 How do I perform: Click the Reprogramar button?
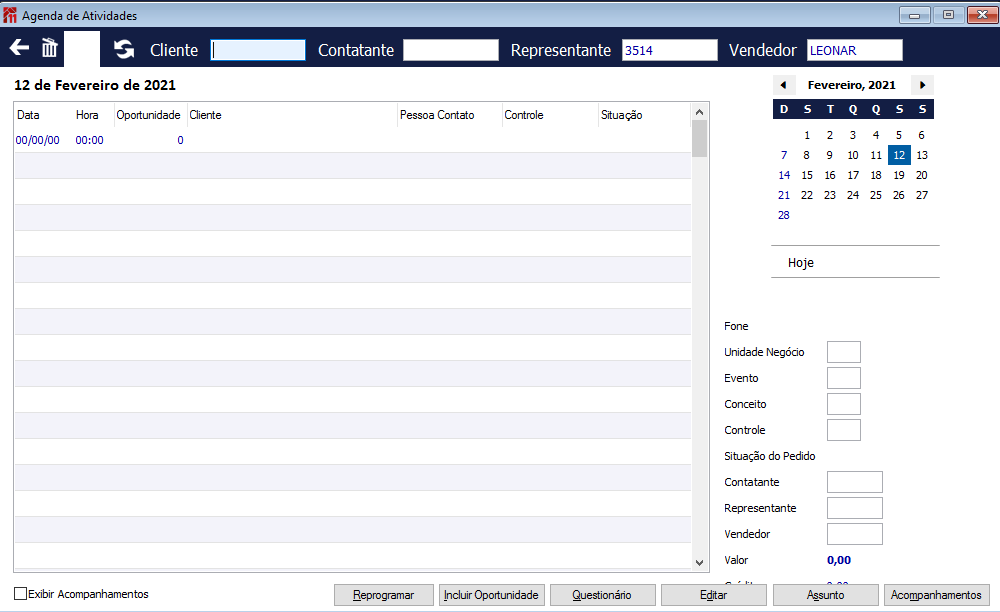[383, 595]
